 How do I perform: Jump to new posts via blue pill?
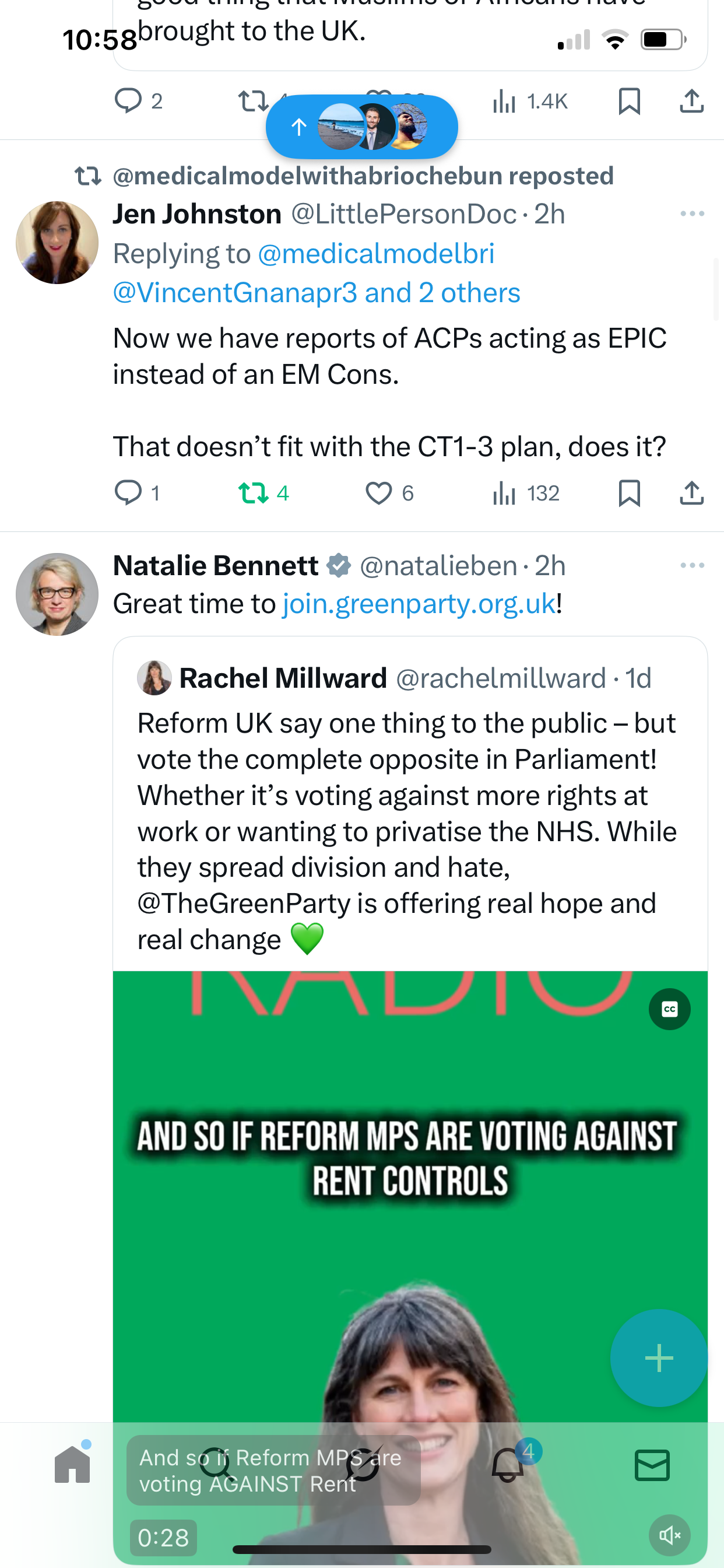[x=361, y=127]
